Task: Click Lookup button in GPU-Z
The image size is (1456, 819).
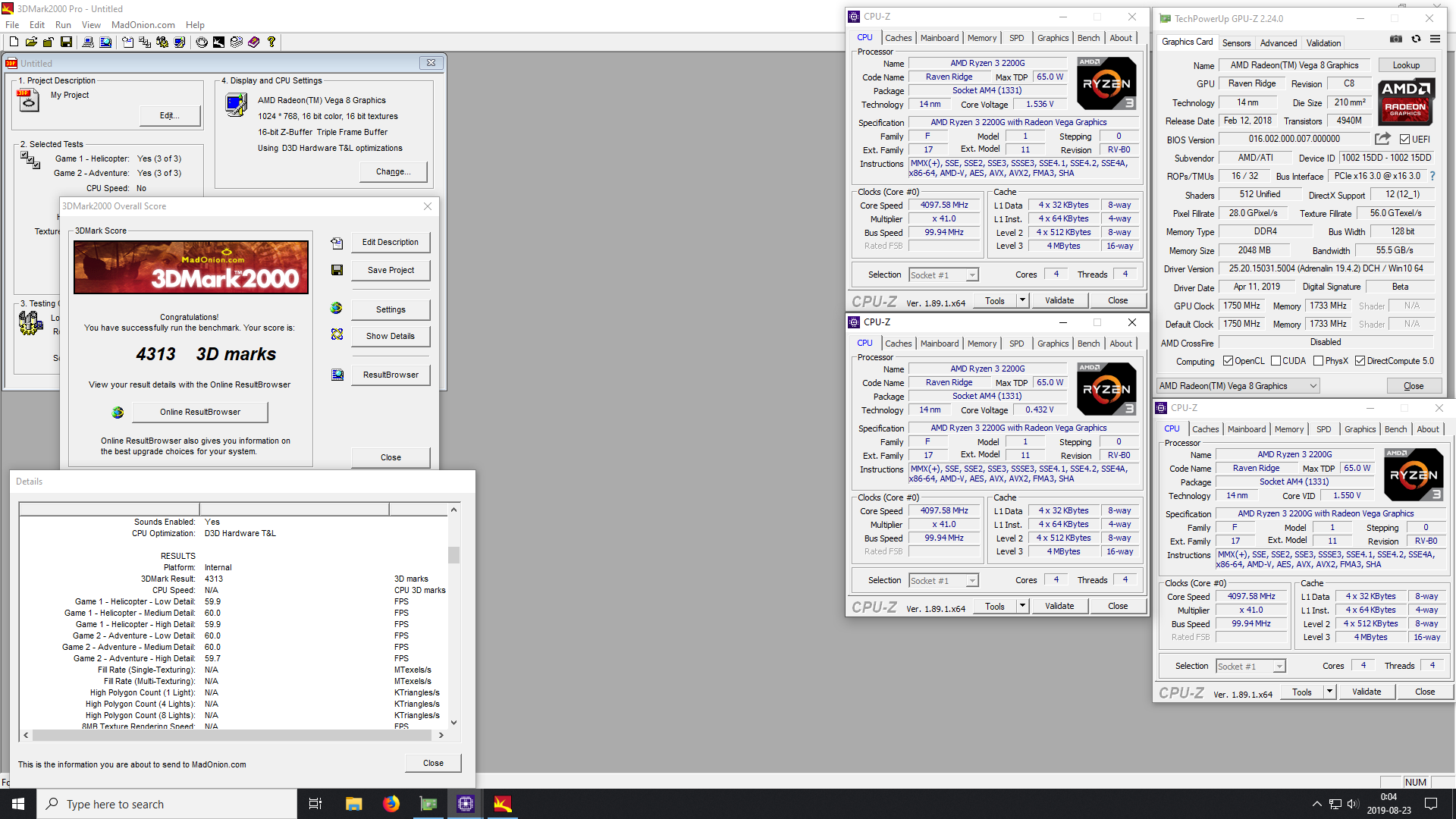Action: (1406, 65)
